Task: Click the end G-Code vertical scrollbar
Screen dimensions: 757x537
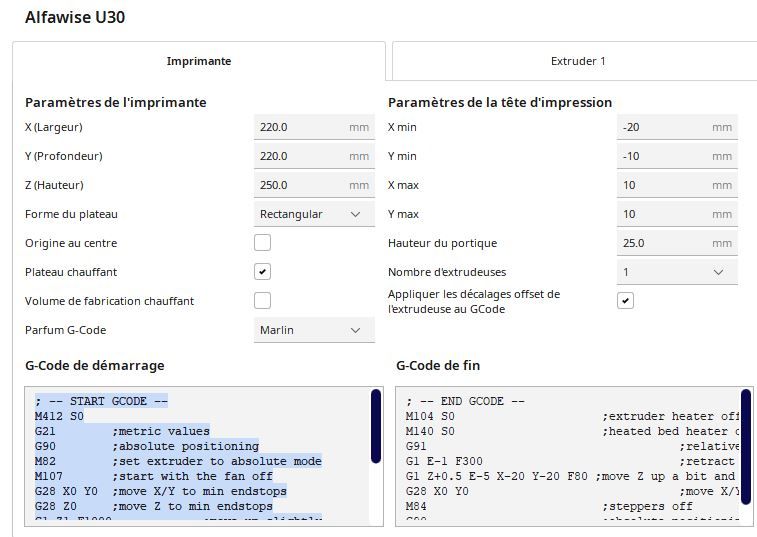Action: click(745, 426)
